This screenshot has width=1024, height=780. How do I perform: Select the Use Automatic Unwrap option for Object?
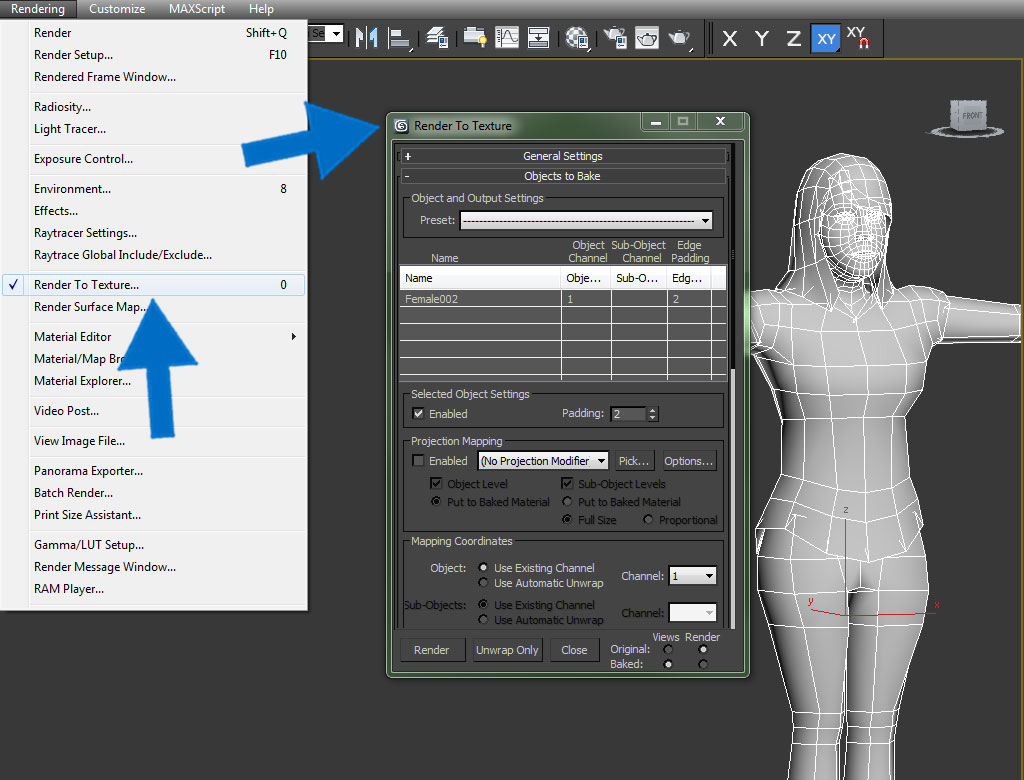pos(485,583)
